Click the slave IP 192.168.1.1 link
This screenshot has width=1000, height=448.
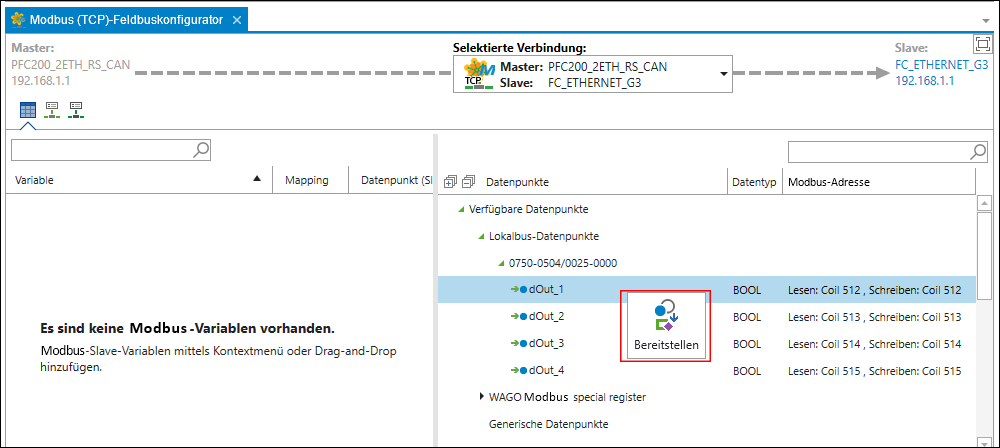click(925, 81)
